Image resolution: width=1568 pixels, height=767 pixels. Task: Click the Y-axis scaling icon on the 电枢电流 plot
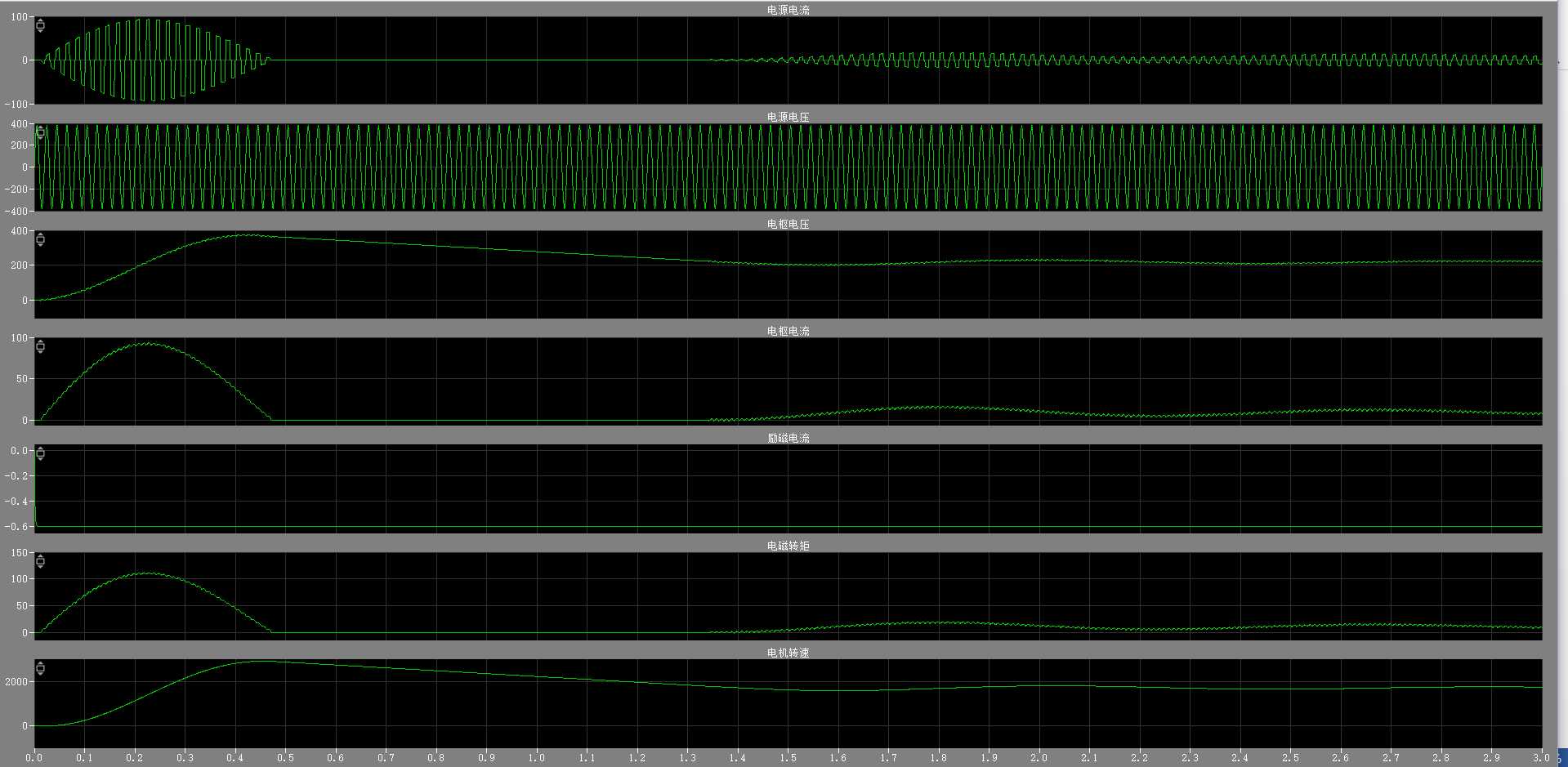(x=40, y=346)
